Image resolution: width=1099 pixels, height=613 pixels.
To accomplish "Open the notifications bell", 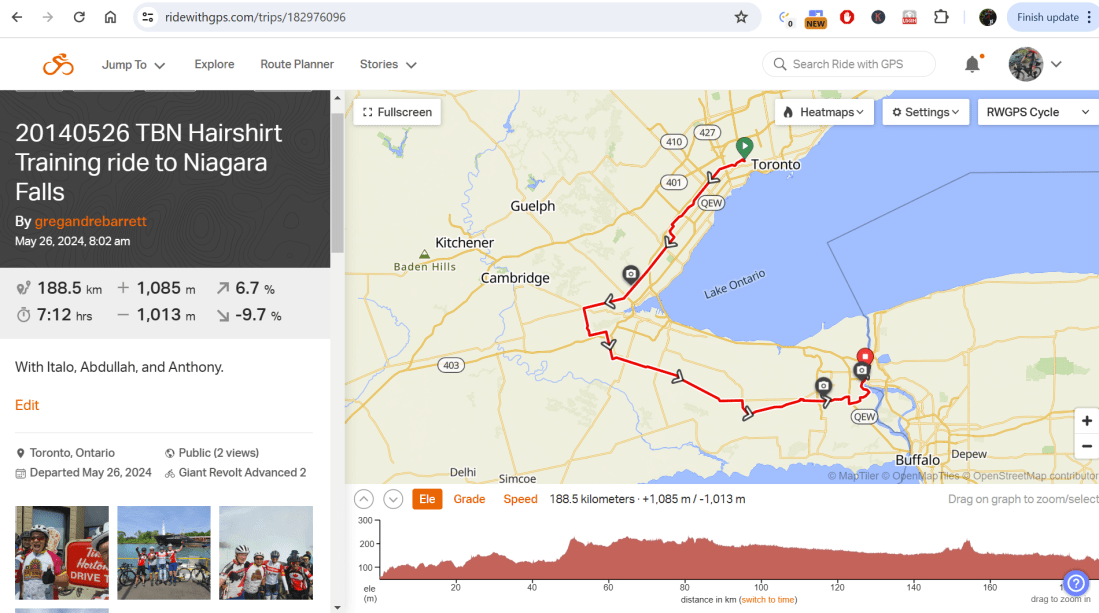I will (x=972, y=65).
